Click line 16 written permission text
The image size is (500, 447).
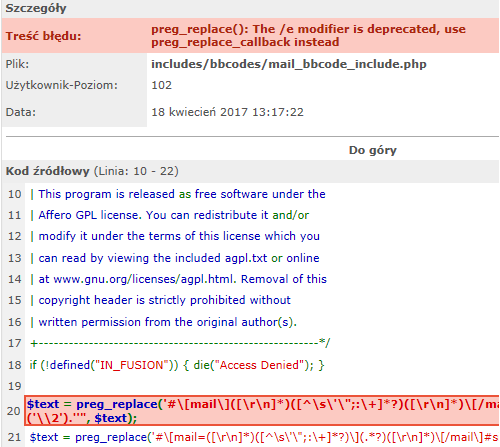[x=163, y=322]
